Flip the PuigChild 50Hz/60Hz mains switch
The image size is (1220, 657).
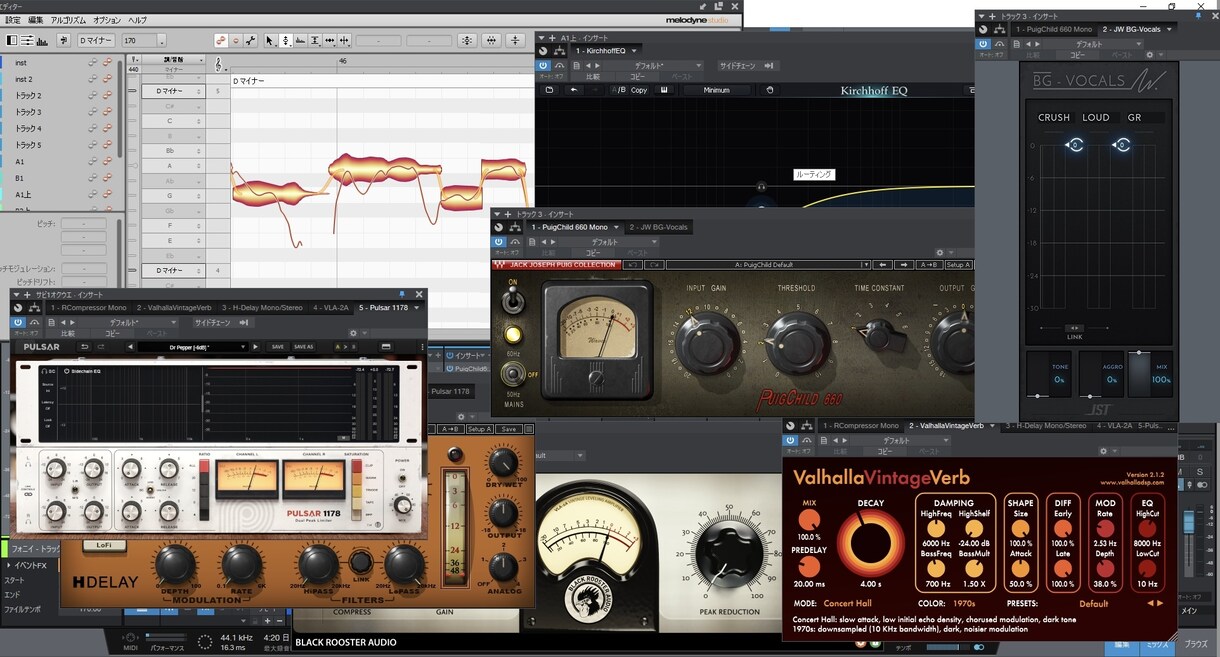tap(513, 374)
